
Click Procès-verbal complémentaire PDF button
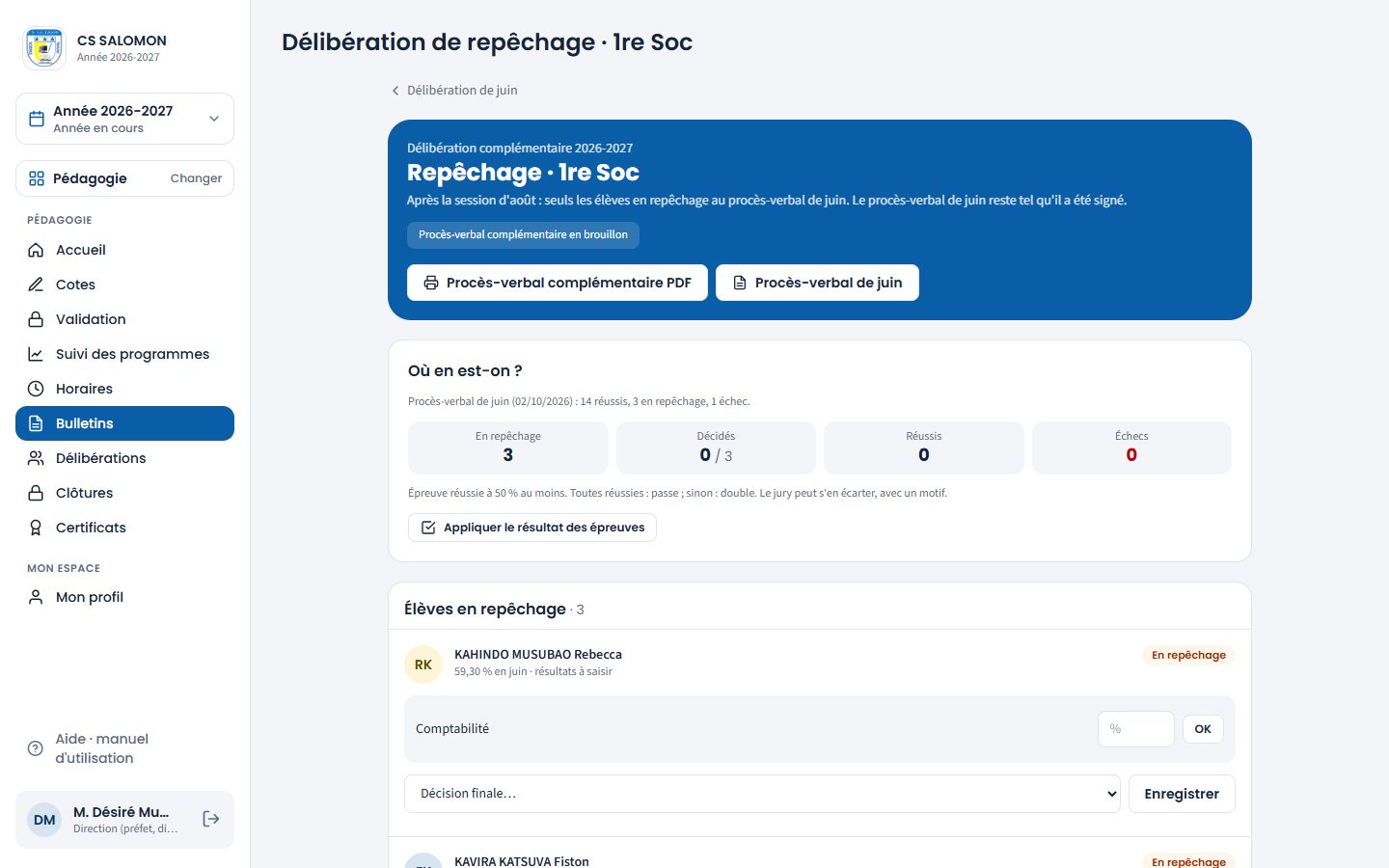(x=558, y=283)
